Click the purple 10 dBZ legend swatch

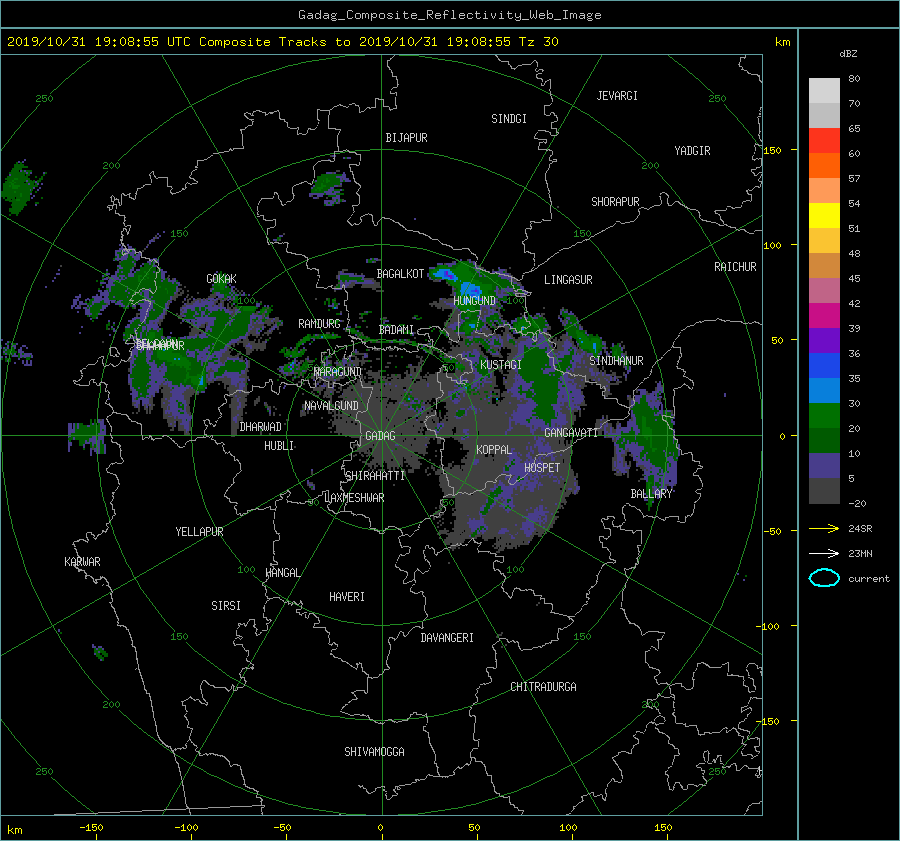[824, 466]
